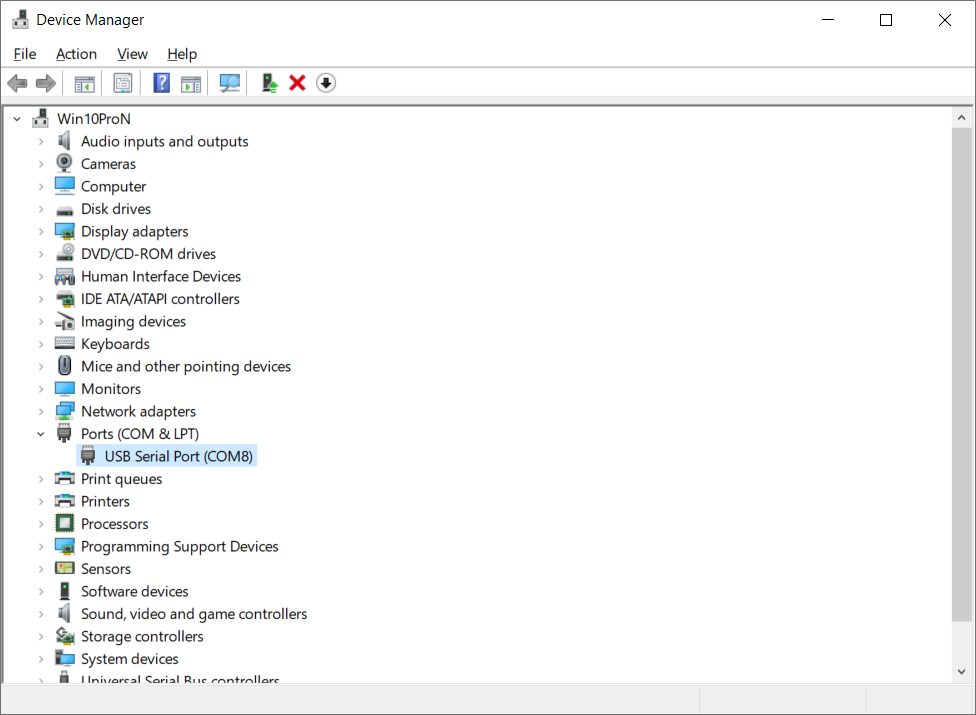Collapse the Win10ProN root node

(x=17, y=118)
